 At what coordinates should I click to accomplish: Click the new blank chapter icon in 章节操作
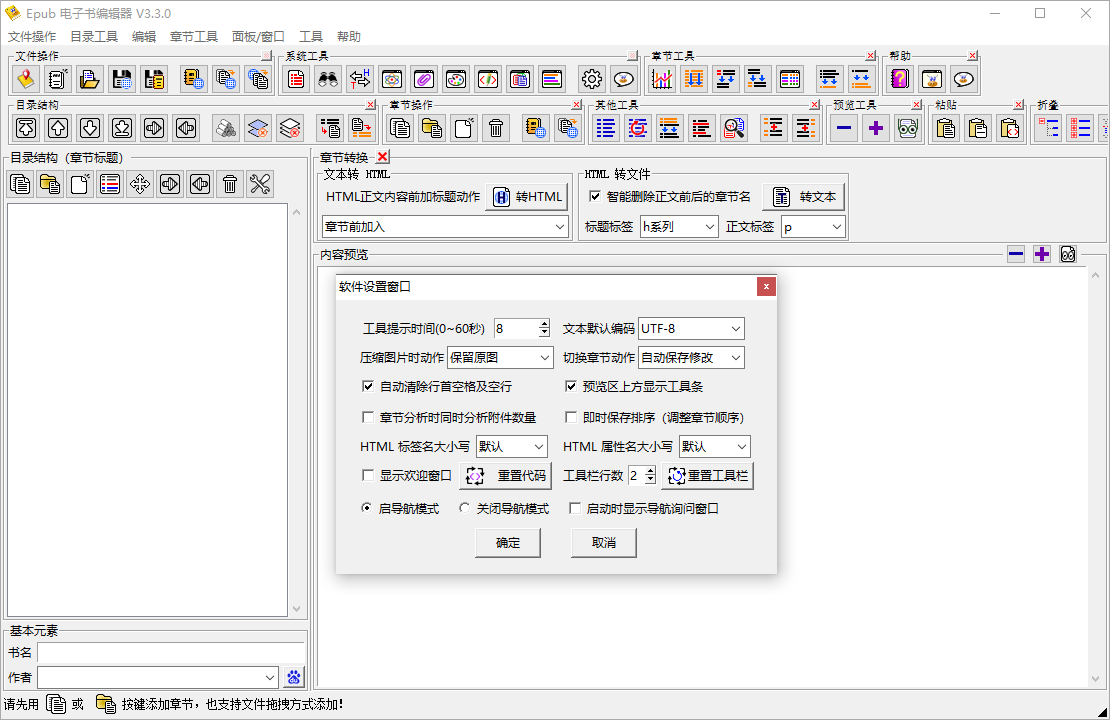click(464, 128)
